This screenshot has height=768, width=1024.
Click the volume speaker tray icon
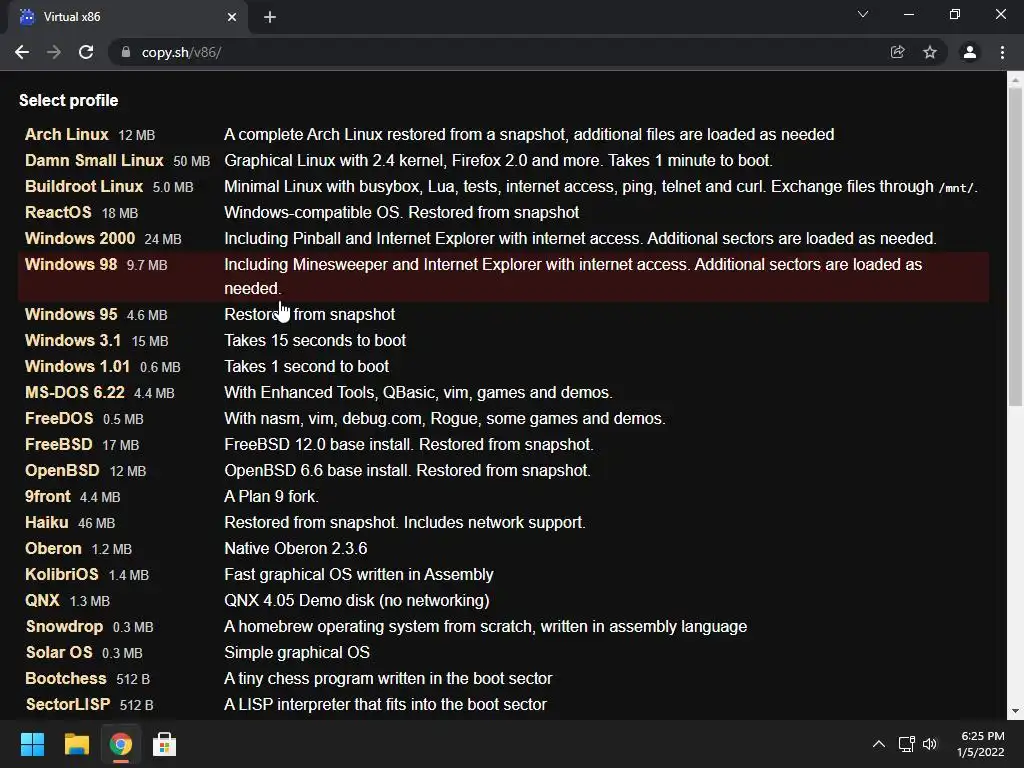[930, 744]
